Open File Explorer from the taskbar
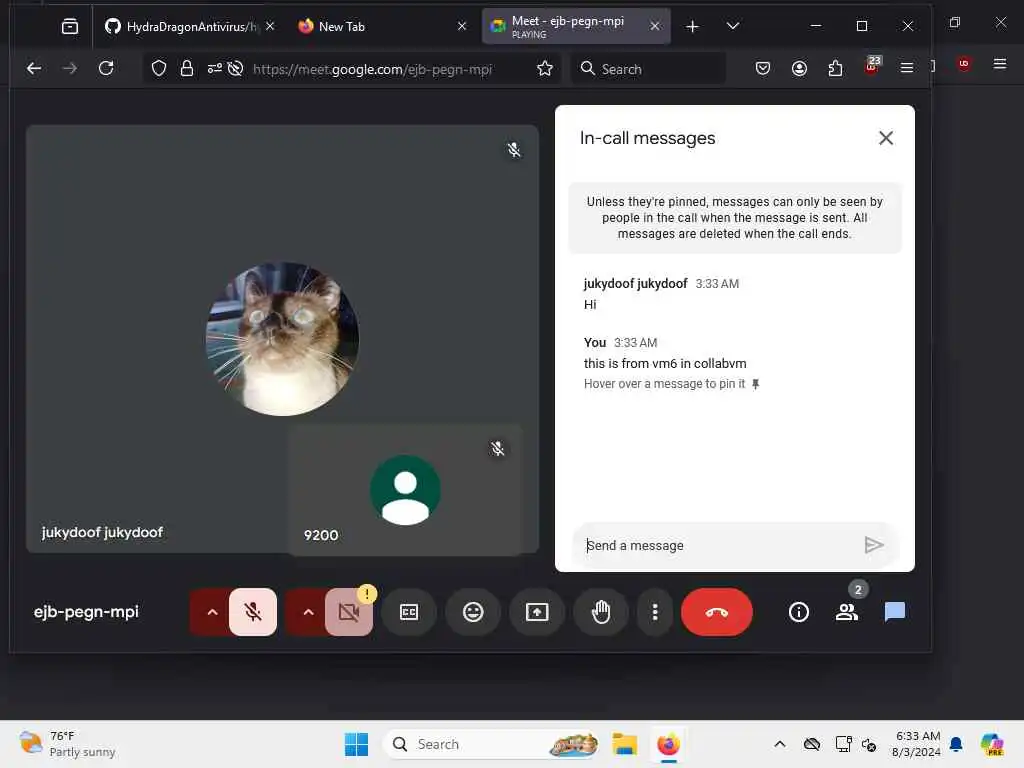This screenshot has width=1024, height=768. (x=624, y=744)
